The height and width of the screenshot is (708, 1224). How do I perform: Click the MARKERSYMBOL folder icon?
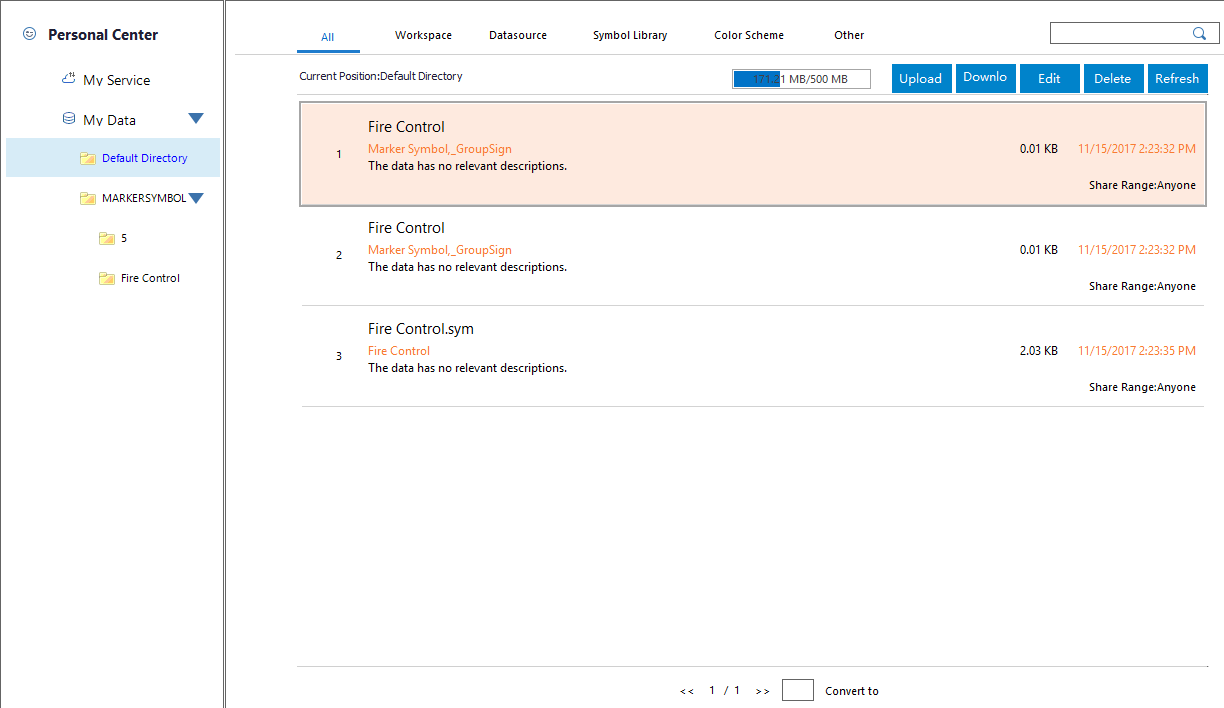click(x=88, y=198)
